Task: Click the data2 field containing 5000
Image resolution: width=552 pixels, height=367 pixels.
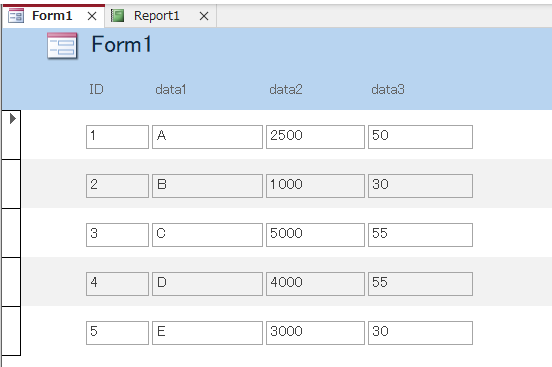Action: click(315, 235)
